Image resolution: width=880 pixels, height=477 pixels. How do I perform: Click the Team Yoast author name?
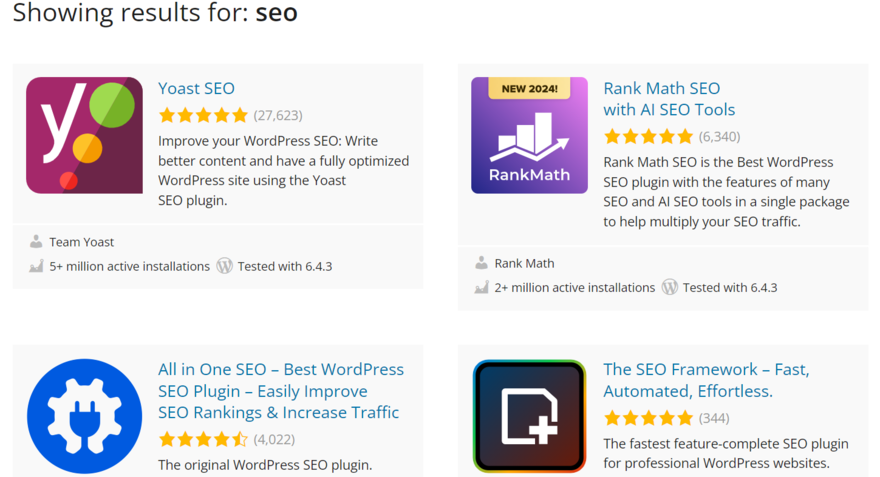tap(81, 242)
